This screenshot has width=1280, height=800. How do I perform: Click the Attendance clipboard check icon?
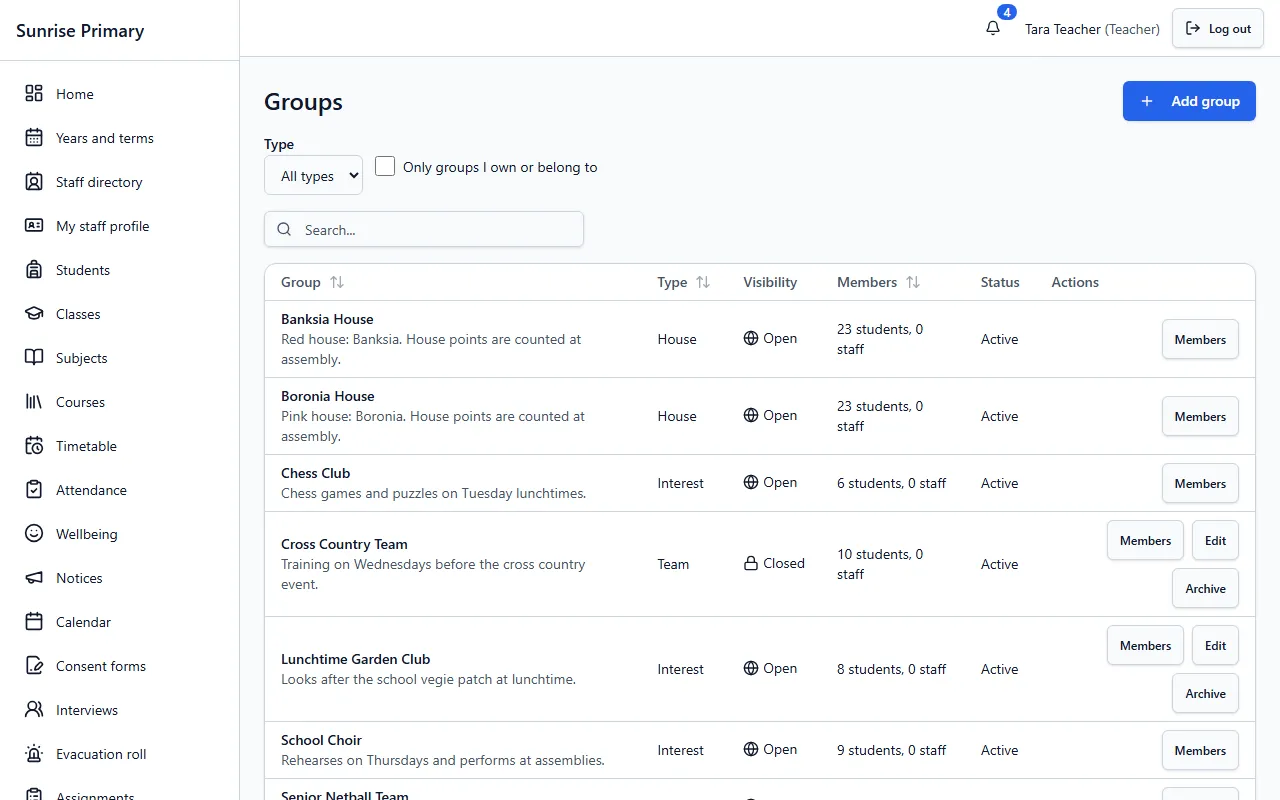[34, 490]
